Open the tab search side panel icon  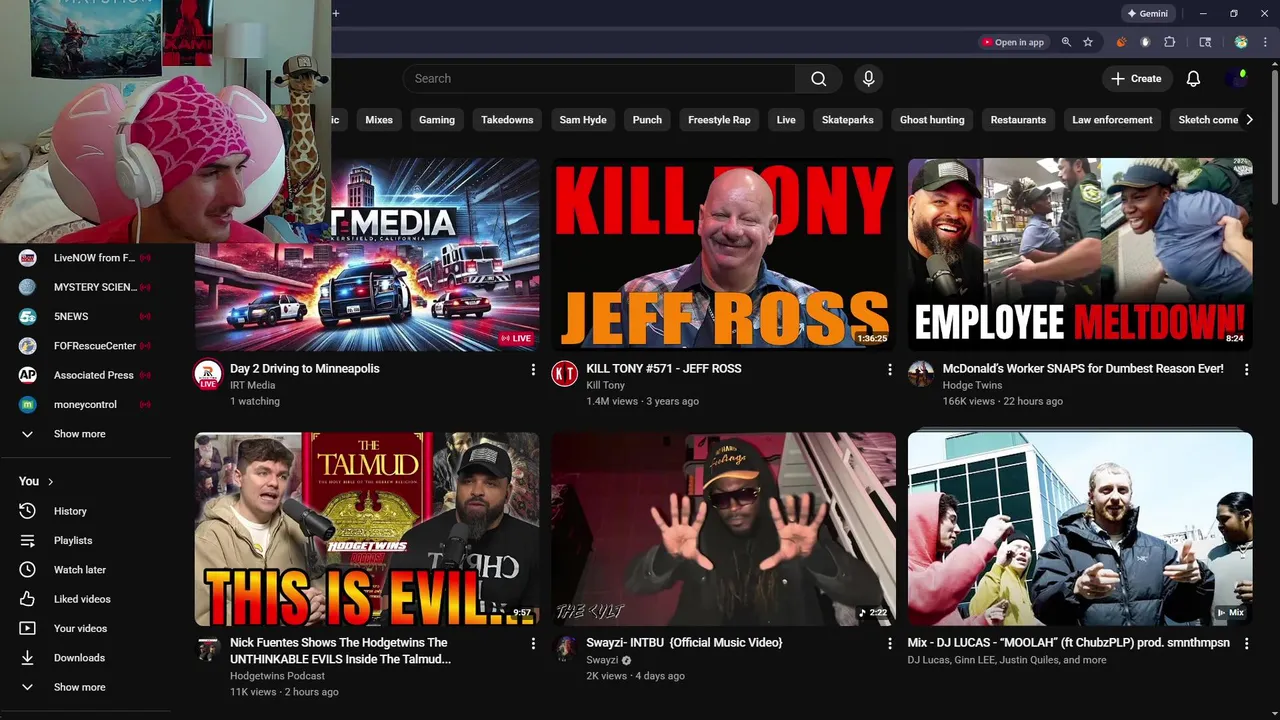tap(1205, 42)
